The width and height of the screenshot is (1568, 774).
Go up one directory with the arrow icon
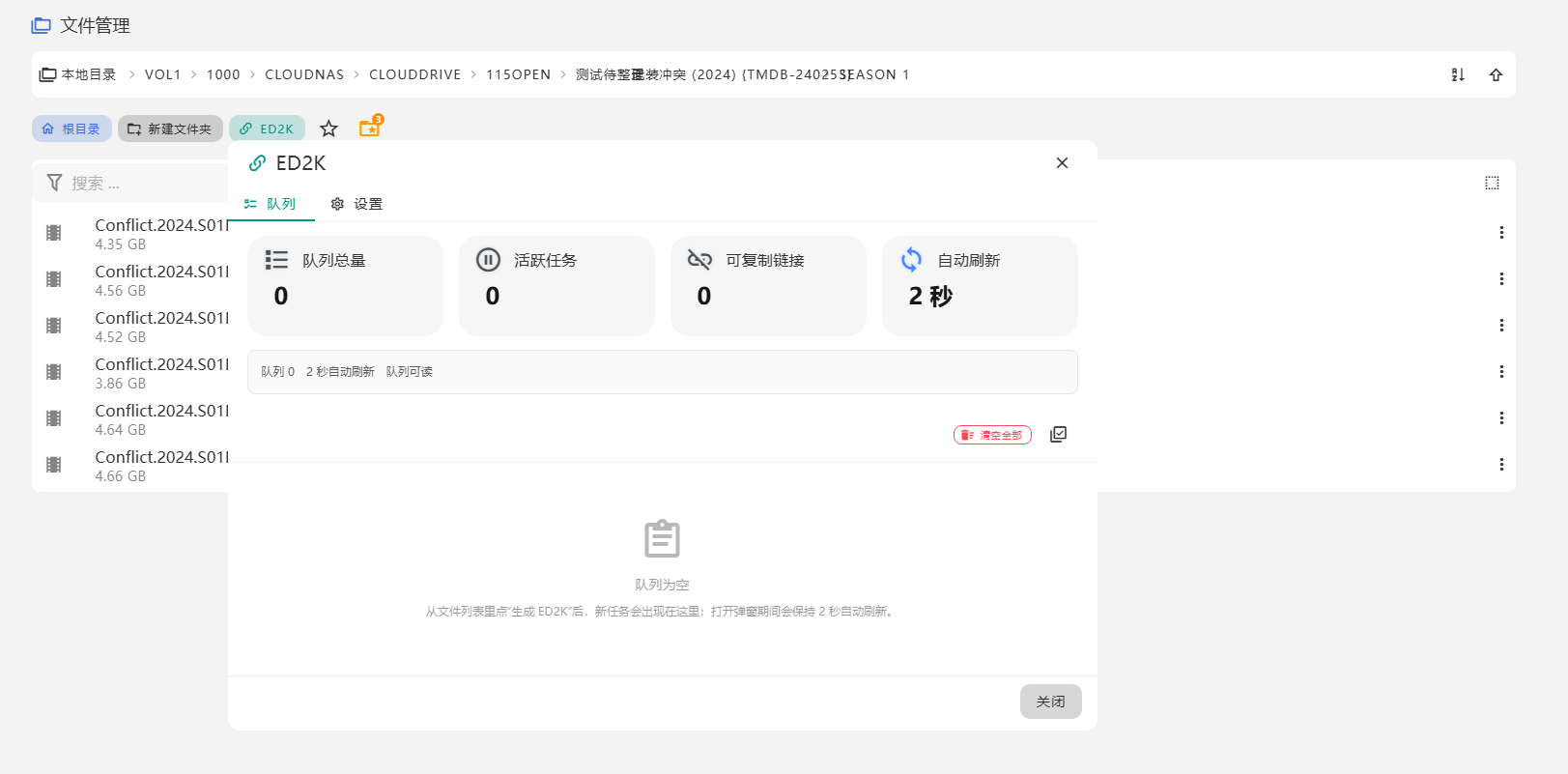pyautogui.click(x=1496, y=74)
